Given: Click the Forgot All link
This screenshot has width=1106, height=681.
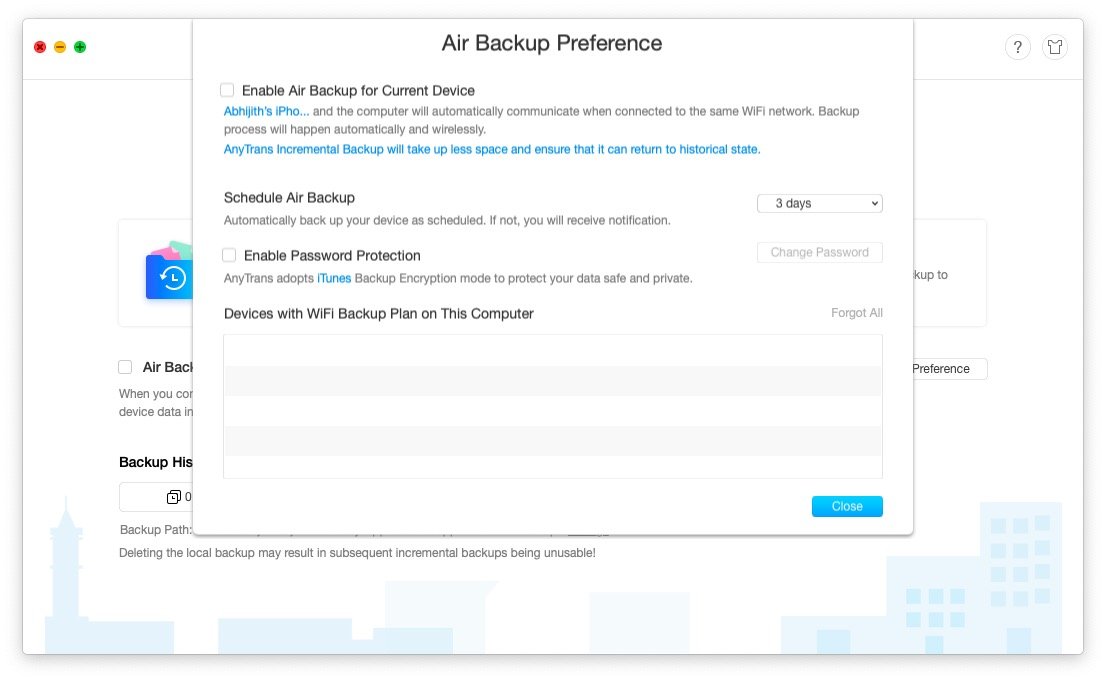Looking at the screenshot, I should pos(856,313).
